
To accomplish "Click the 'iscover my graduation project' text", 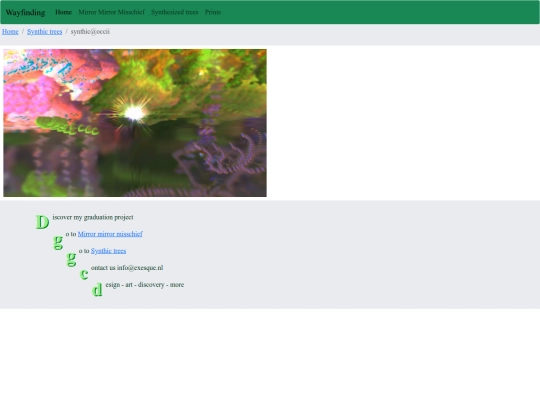I will tap(93, 217).
